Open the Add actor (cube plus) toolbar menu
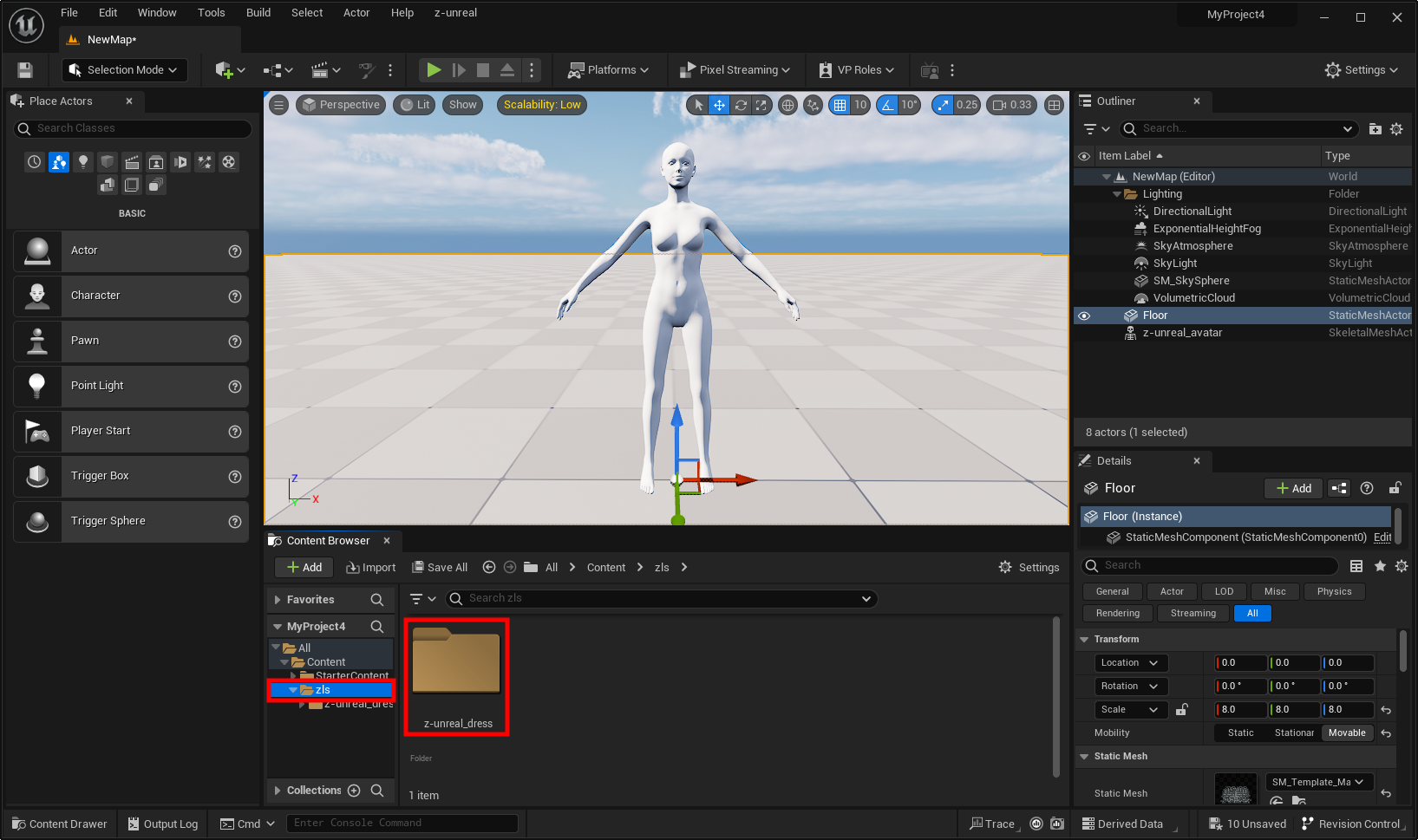The width and height of the screenshot is (1418, 840). coord(230,70)
